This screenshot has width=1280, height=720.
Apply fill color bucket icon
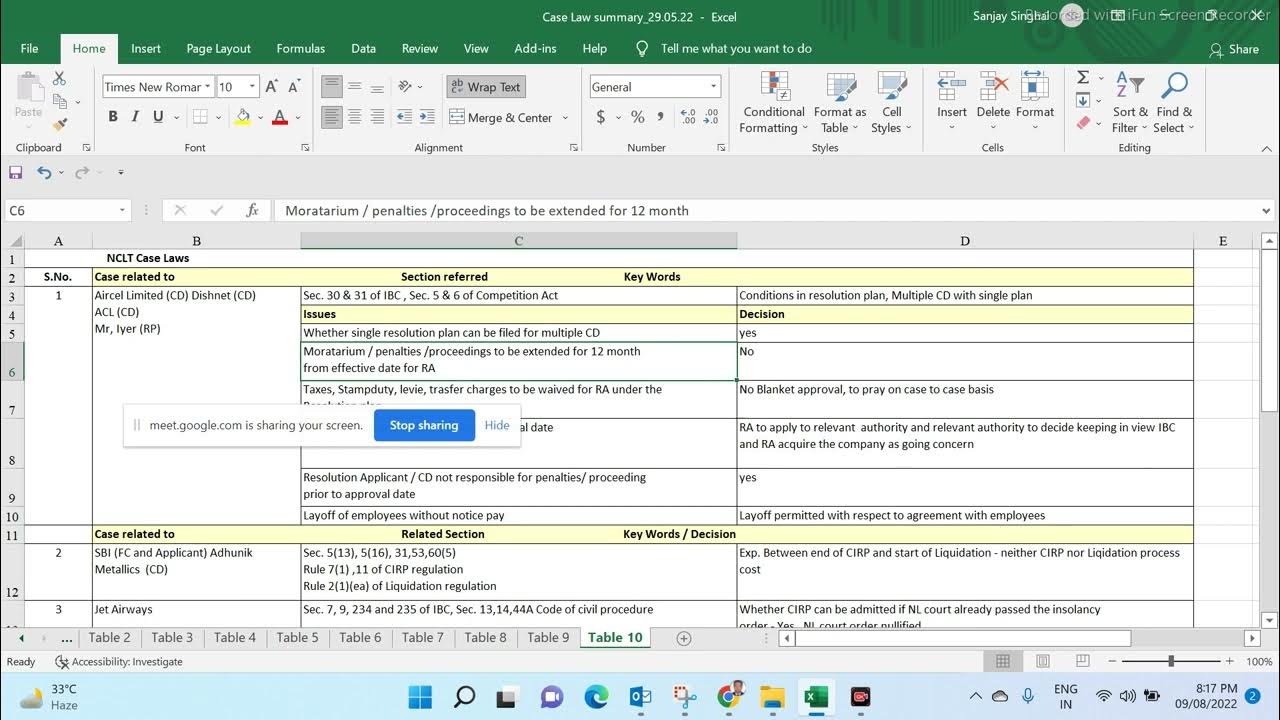click(242, 117)
